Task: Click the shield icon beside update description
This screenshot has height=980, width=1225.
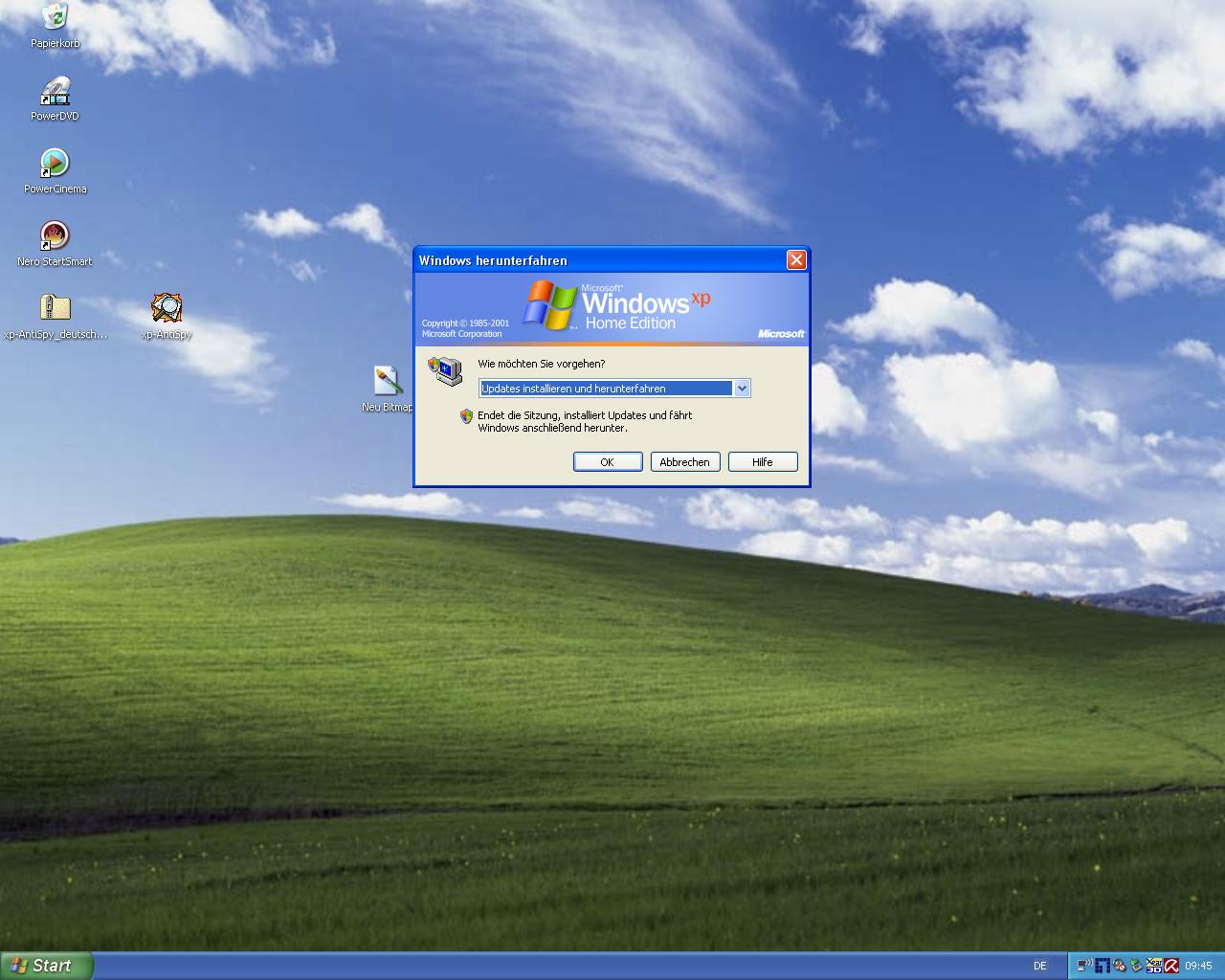Action: (x=466, y=415)
